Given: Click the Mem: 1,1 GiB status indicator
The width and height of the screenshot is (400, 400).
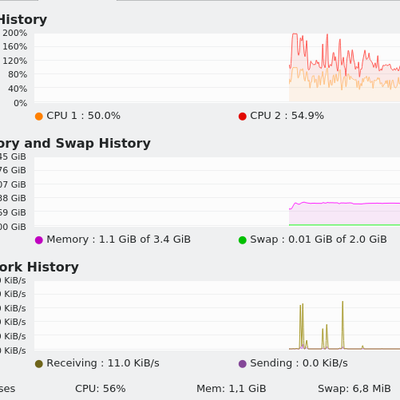Looking at the screenshot, I should [231, 389].
